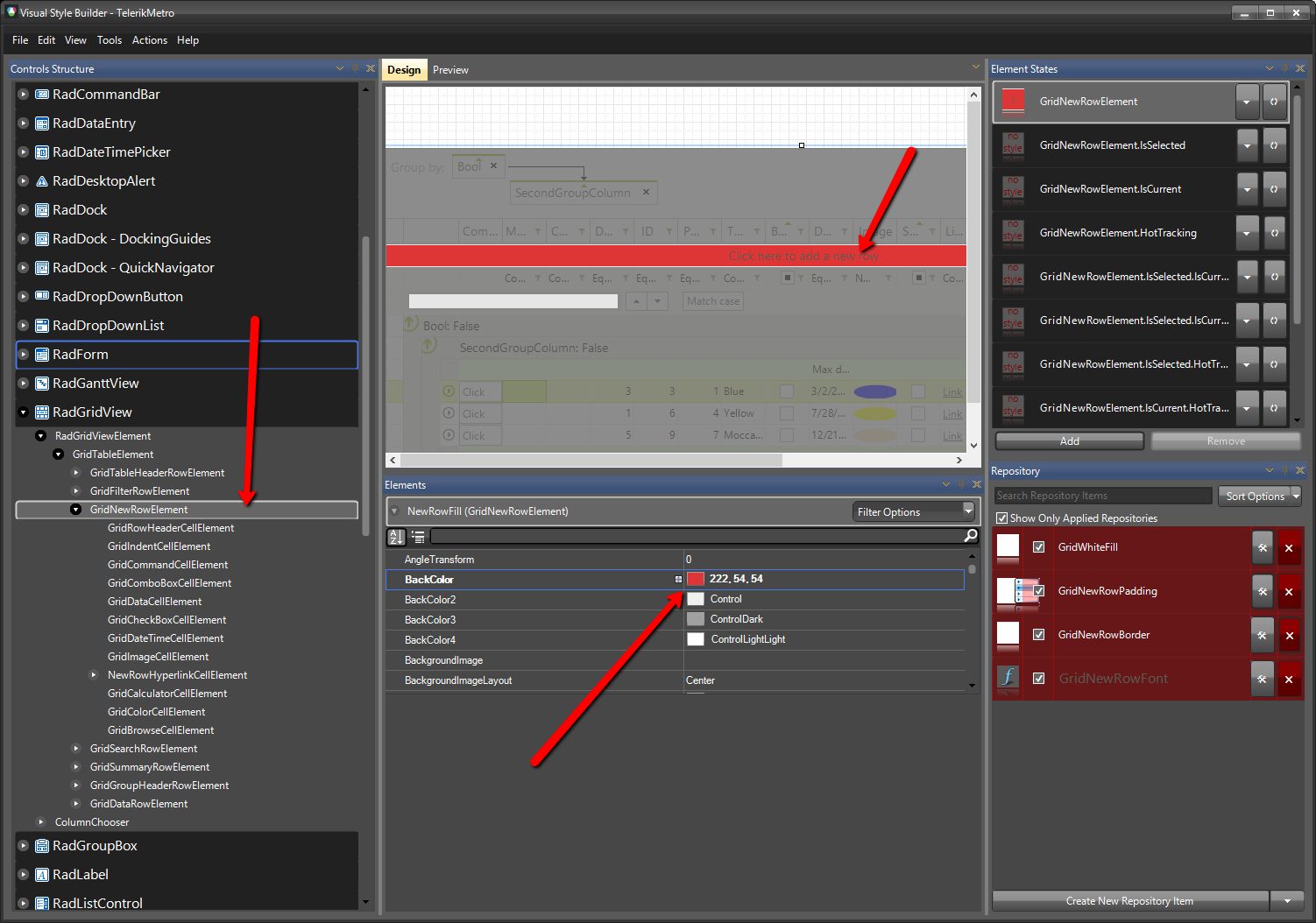Click the search magnifier in the Elements property grid
Viewport: 1316px width, 923px height.
pos(970,536)
